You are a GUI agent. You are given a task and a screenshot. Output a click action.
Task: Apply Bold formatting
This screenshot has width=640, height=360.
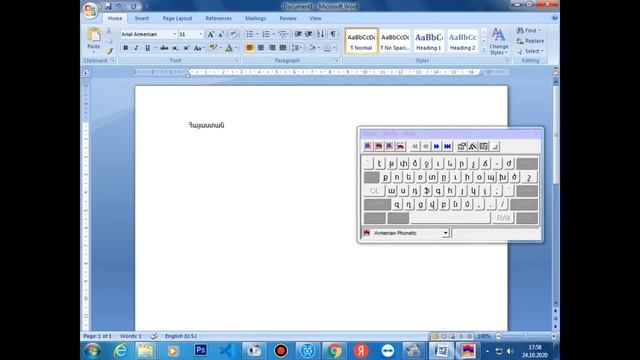(x=125, y=48)
